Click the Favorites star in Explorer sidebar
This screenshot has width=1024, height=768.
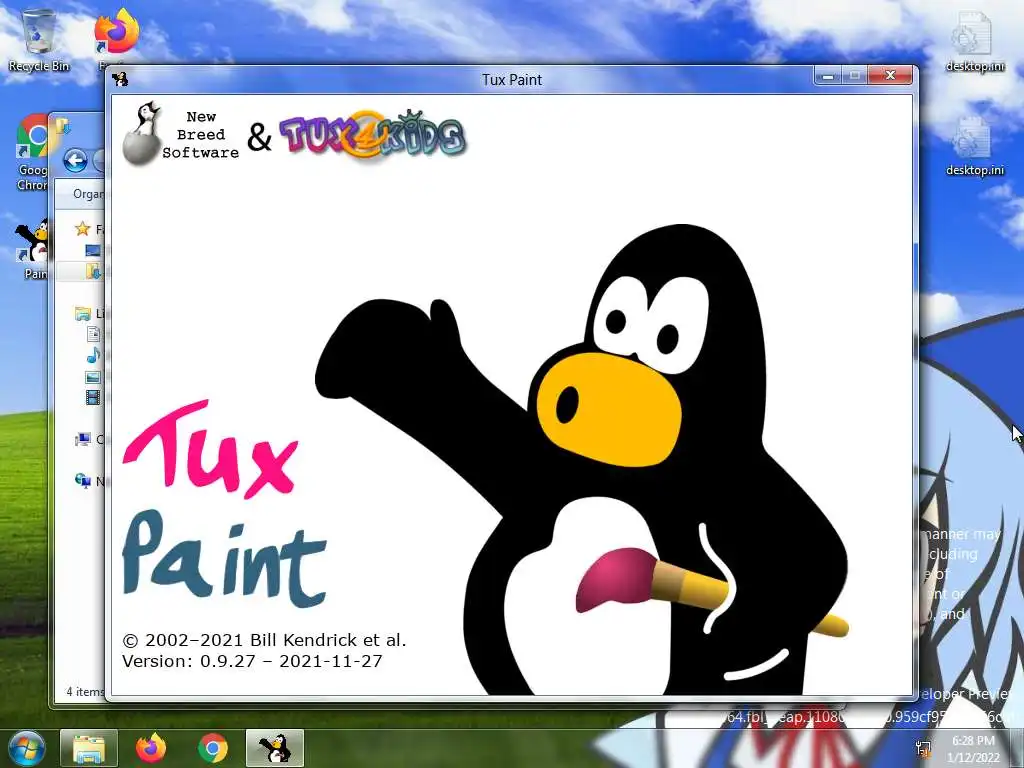[82, 229]
